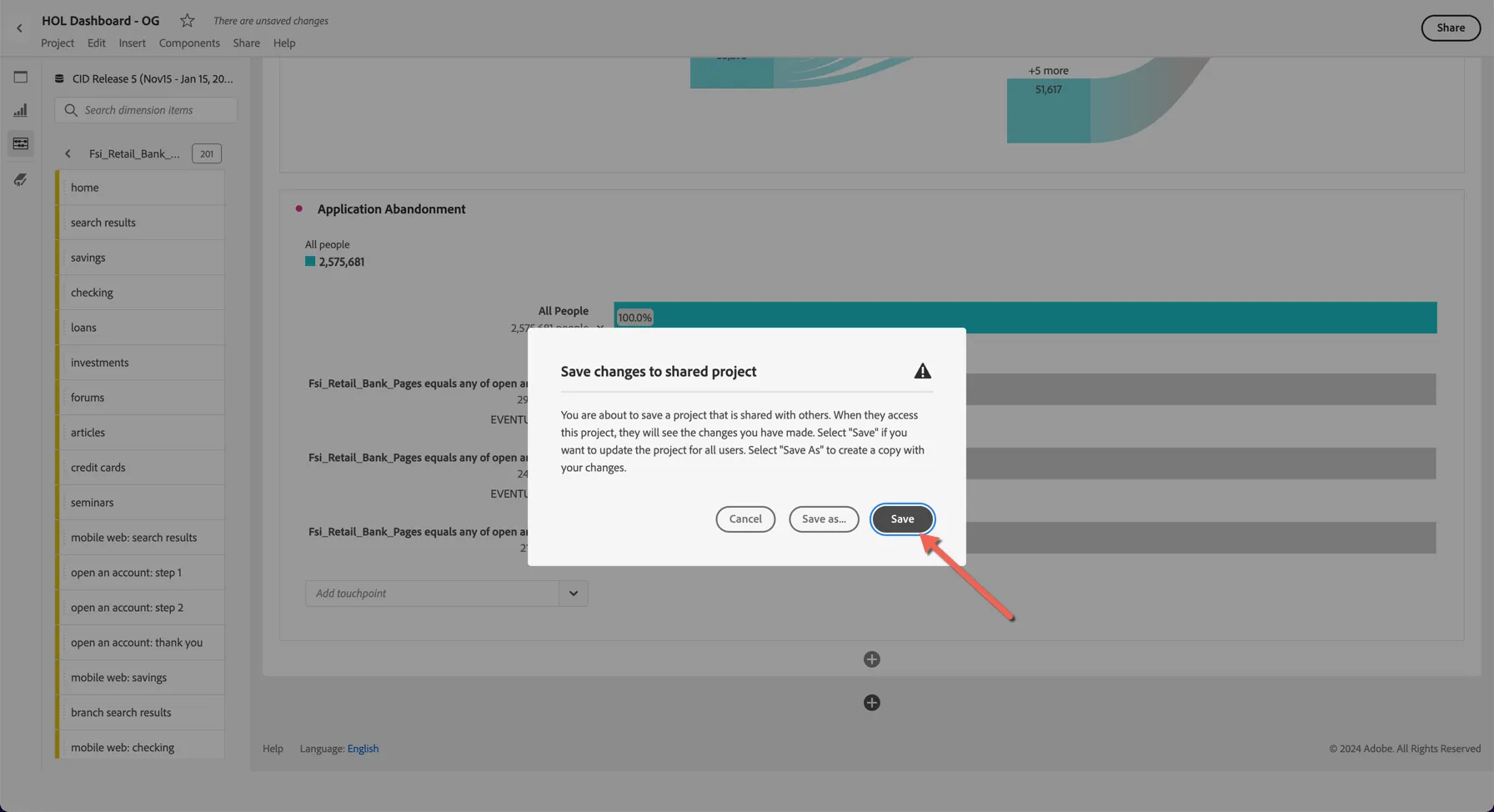This screenshot has width=1494, height=812.
Task: Select mobile web: savings item
Action: 140,678
